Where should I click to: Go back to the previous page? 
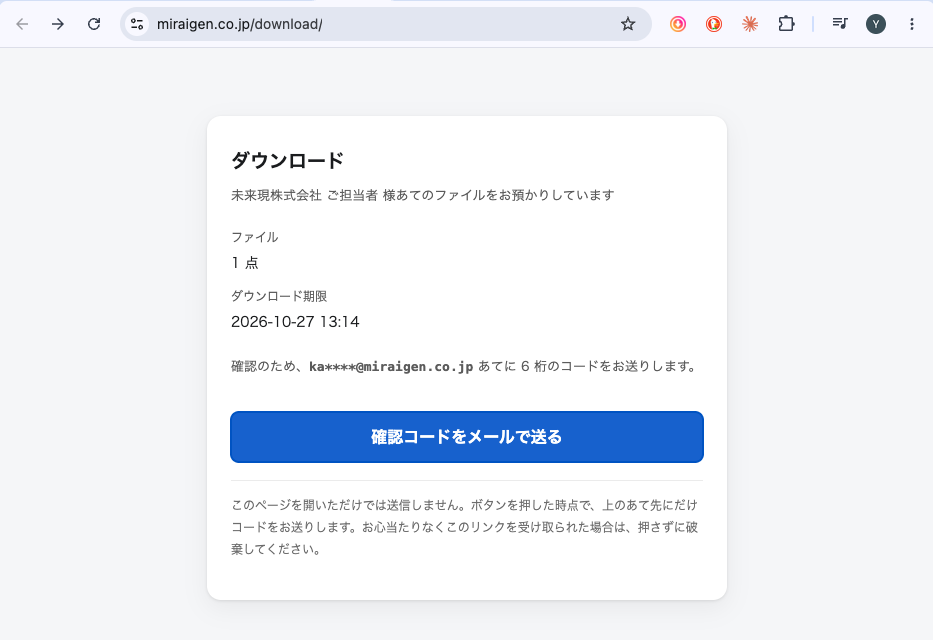point(22,24)
